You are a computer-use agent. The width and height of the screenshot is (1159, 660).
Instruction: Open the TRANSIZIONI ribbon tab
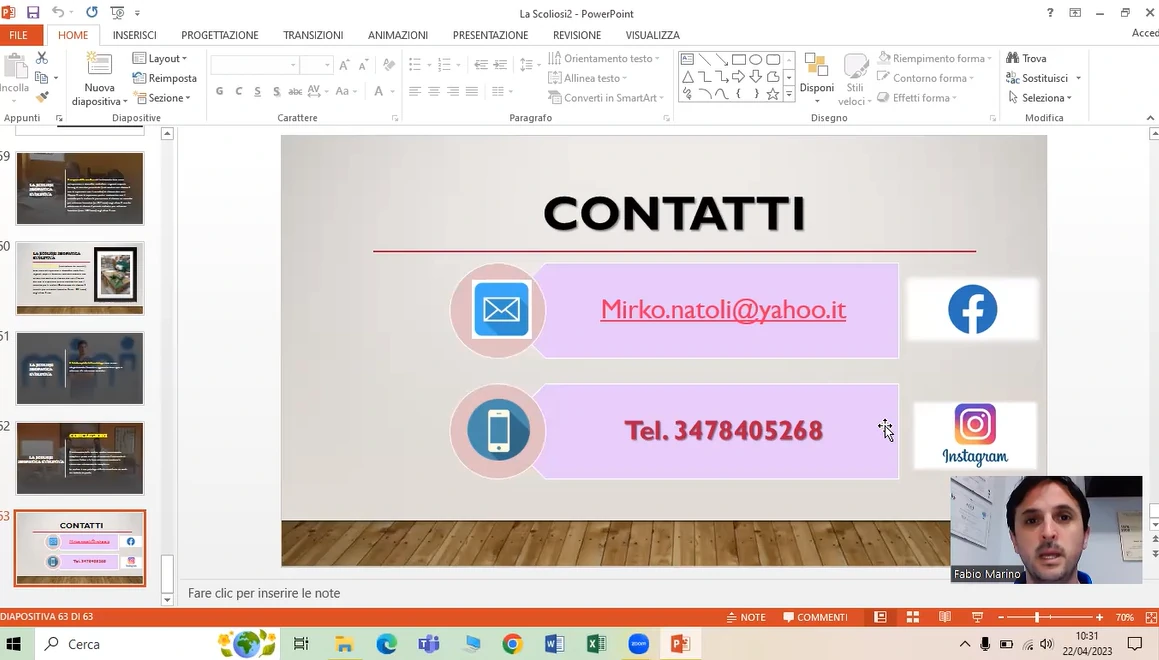[x=313, y=35]
